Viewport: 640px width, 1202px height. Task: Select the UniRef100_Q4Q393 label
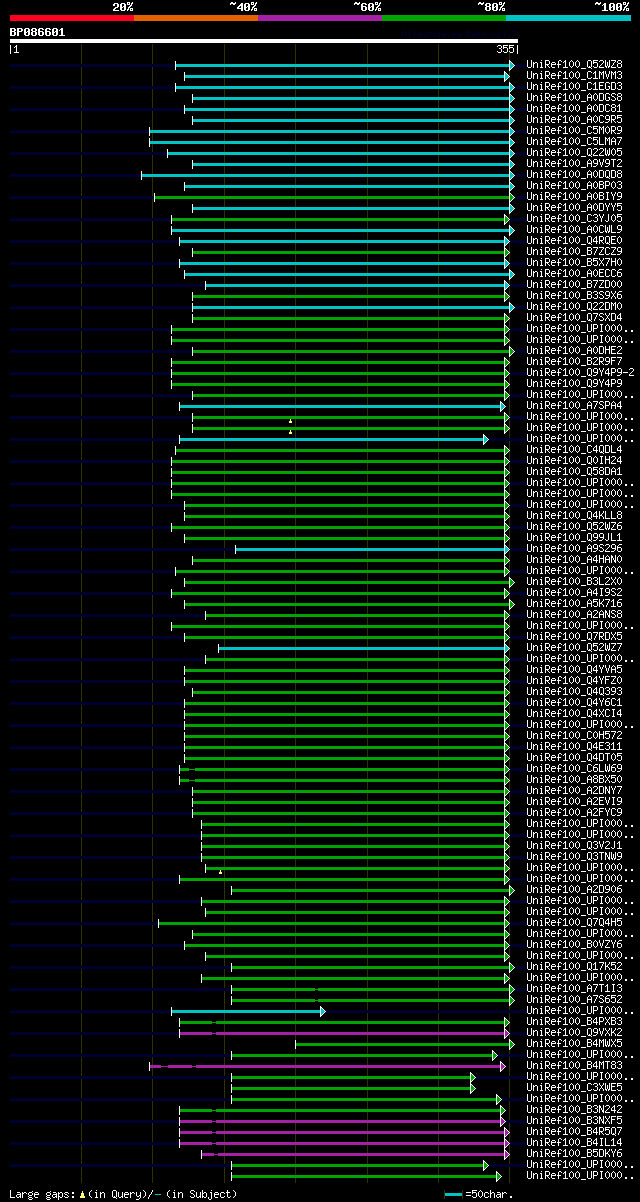tap(574, 691)
